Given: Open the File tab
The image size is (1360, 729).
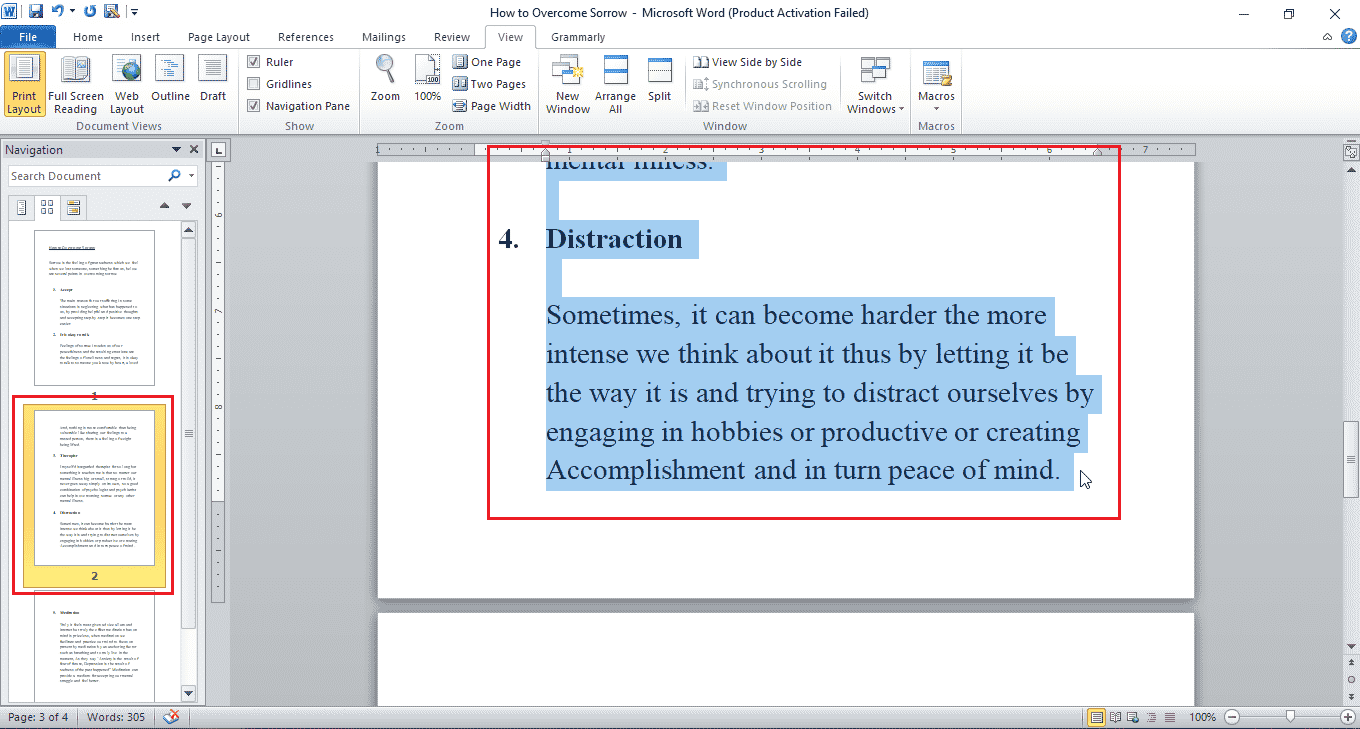Looking at the screenshot, I should click(28, 37).
